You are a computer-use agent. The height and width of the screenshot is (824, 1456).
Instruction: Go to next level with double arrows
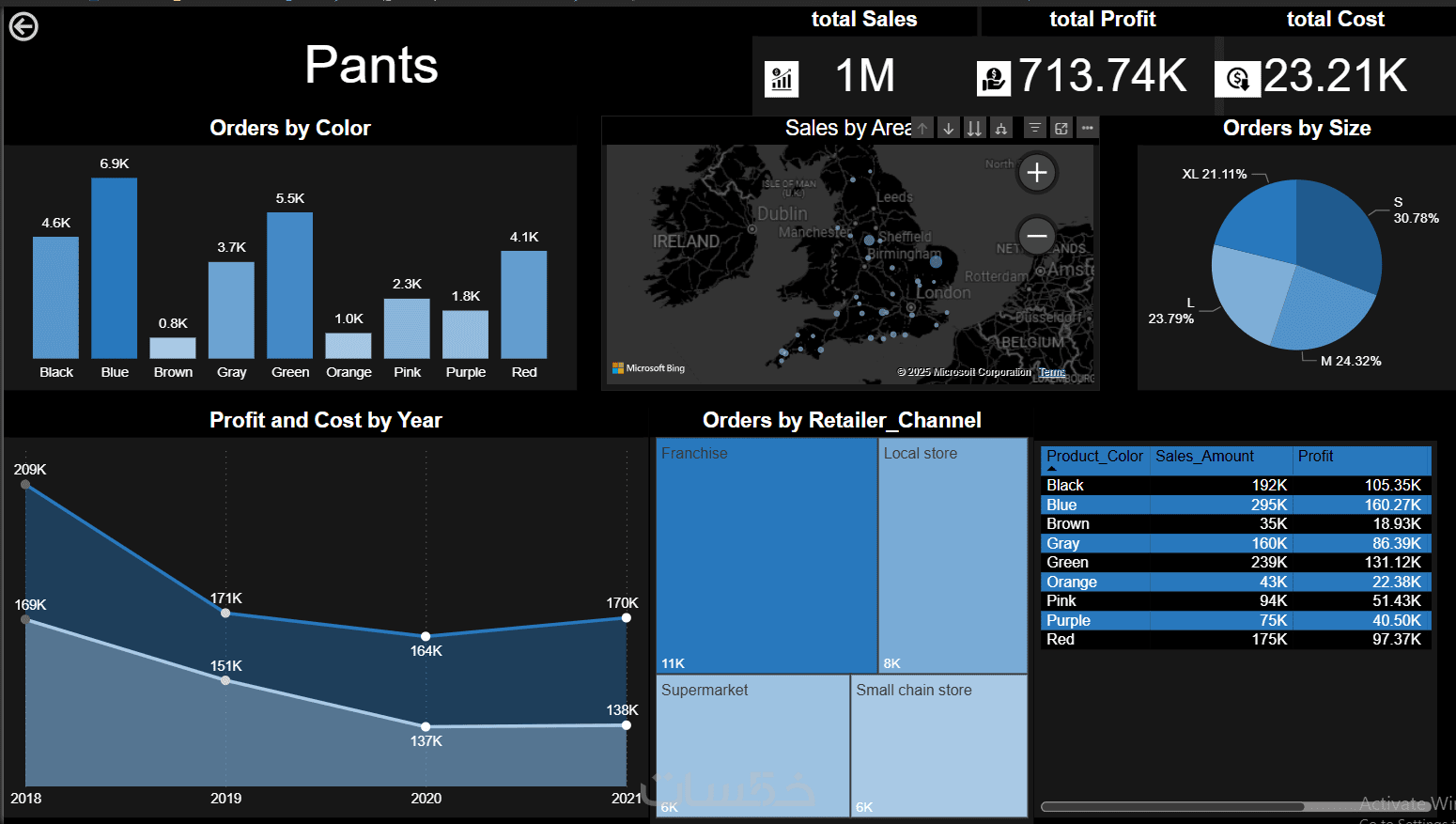click(x=975, y=128)
